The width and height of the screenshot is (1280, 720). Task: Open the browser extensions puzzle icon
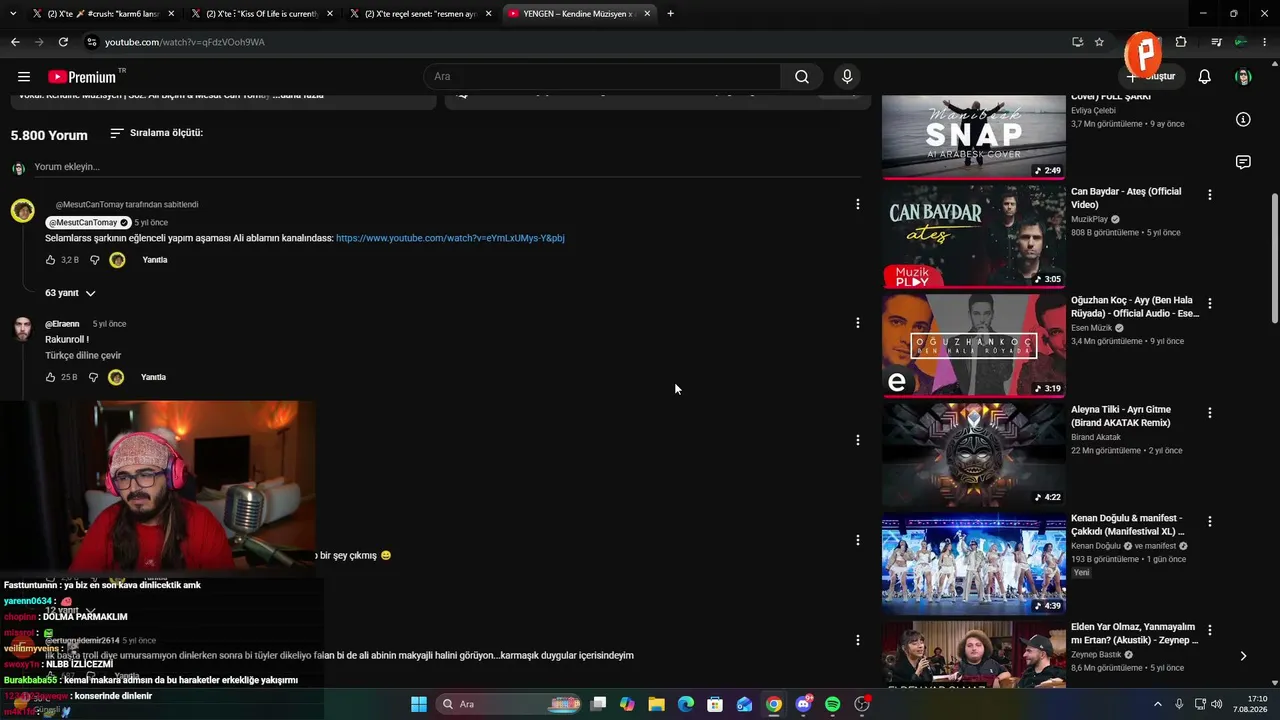(1181, 42)
